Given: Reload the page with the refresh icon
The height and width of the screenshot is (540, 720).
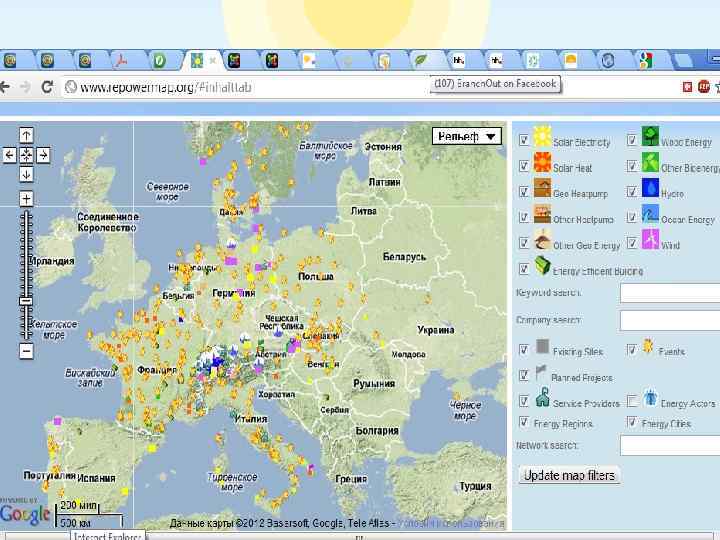Looking at the screenshot, I should (47, 87).
